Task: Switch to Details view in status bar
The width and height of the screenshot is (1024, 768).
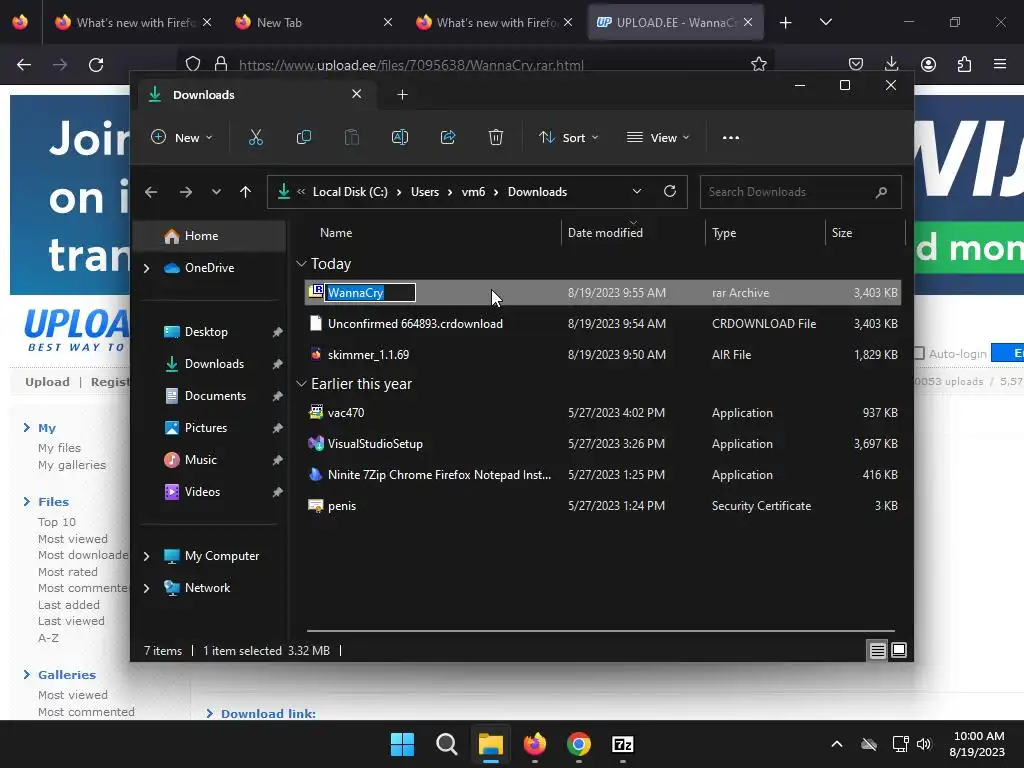Action: tap(878, 650)
